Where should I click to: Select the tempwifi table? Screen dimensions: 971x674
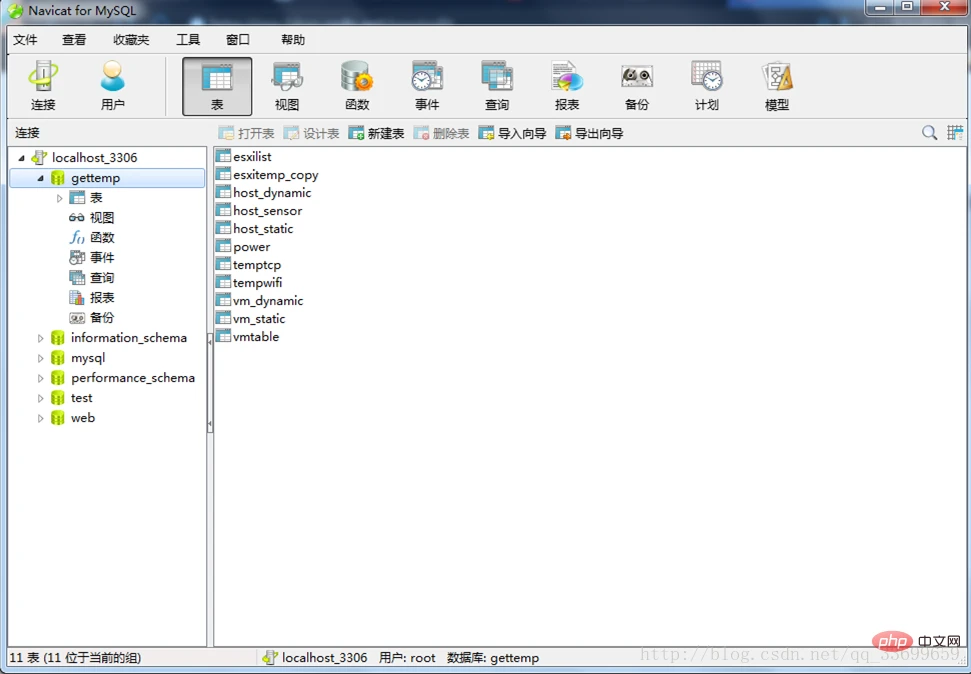(x=250, y=282)
